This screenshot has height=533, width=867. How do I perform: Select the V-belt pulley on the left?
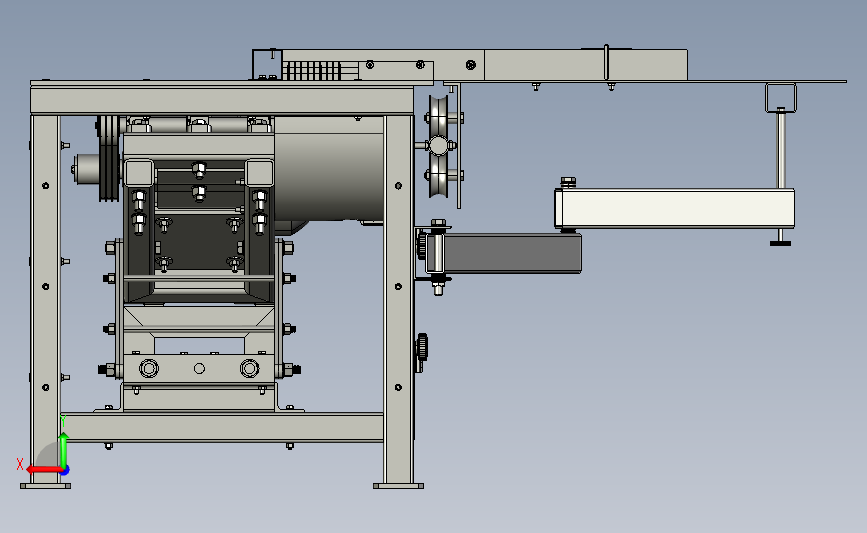109,158
